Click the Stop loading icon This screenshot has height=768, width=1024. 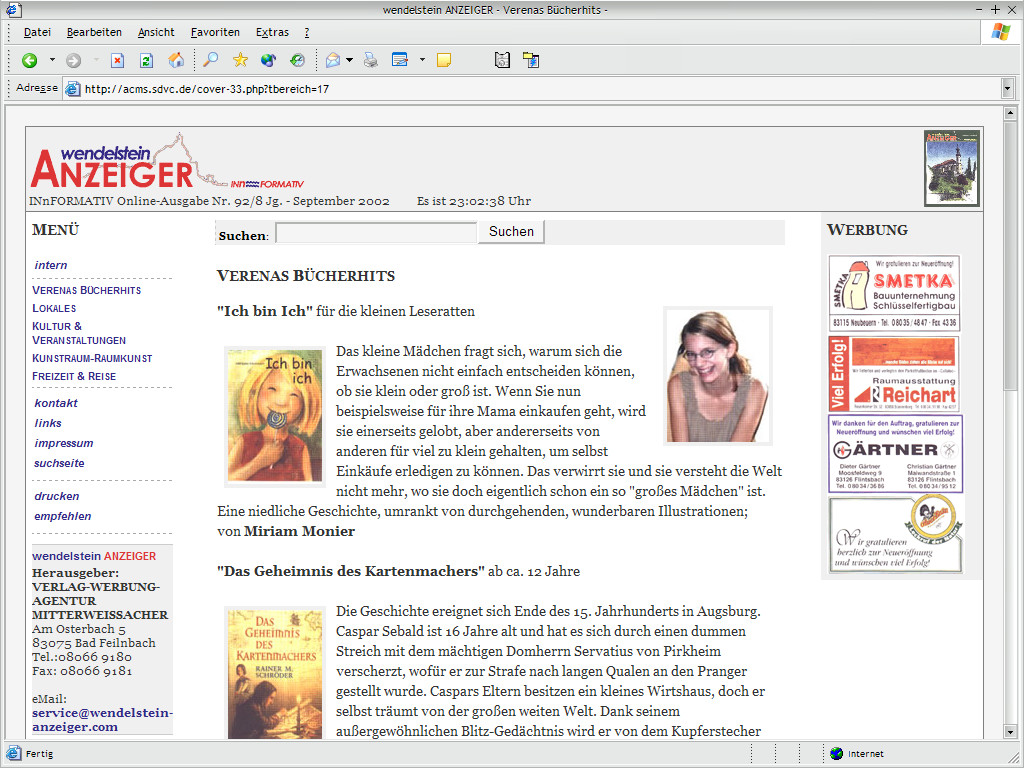pyautogui.click(x=117, y=60)
